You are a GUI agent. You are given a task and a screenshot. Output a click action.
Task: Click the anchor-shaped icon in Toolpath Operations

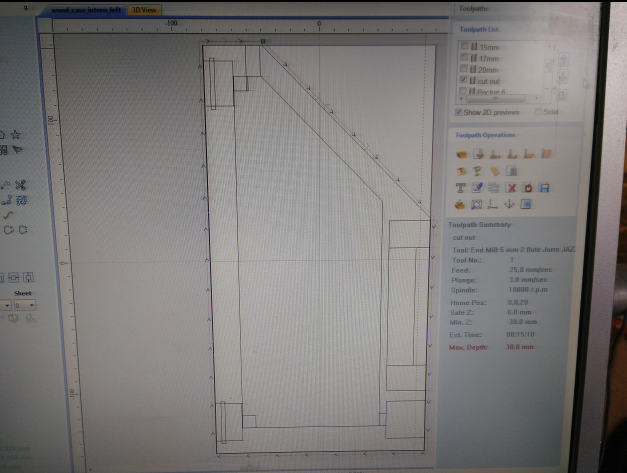pyautogui.click(x=509, y=205)
